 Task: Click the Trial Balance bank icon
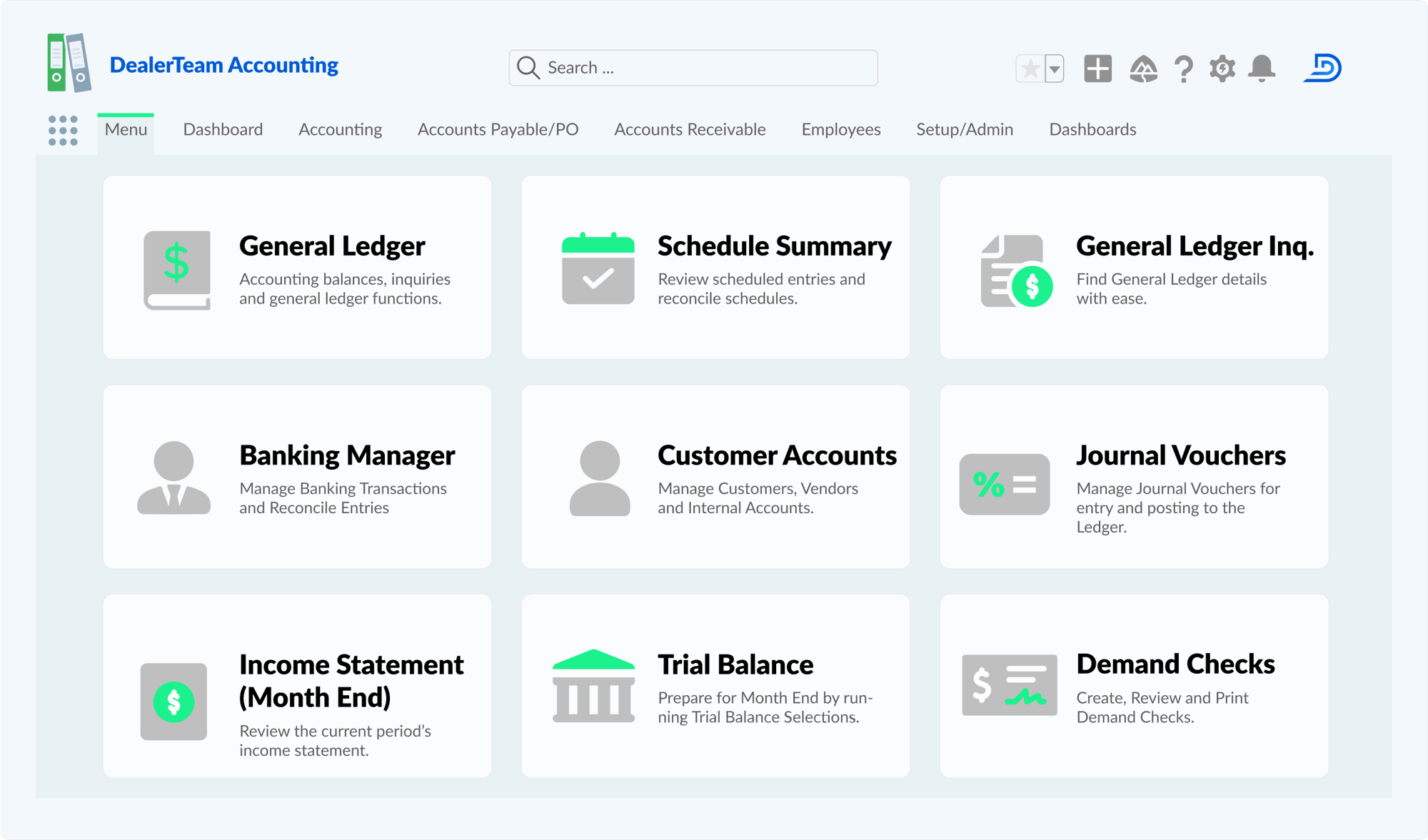pos(594,686)
